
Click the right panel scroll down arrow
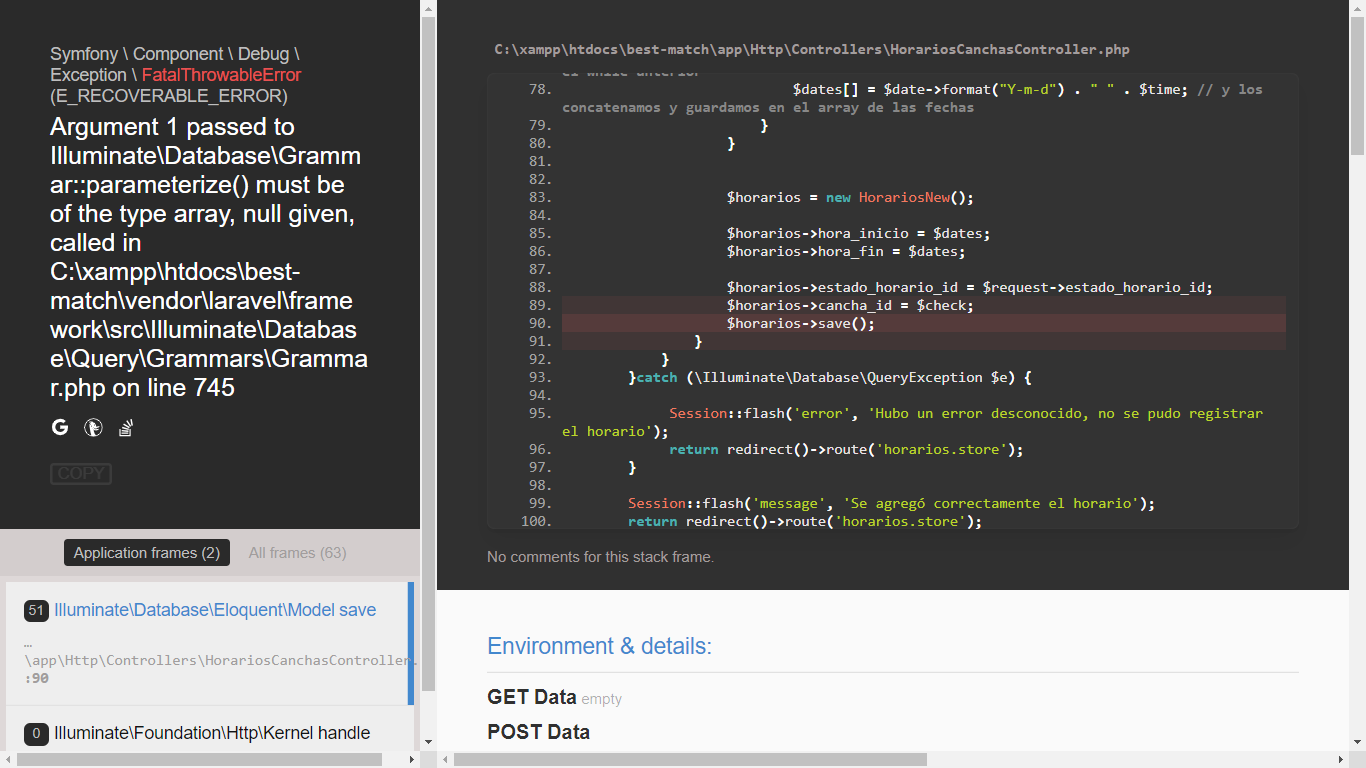pyautogui.click(x=1358, y=742)
